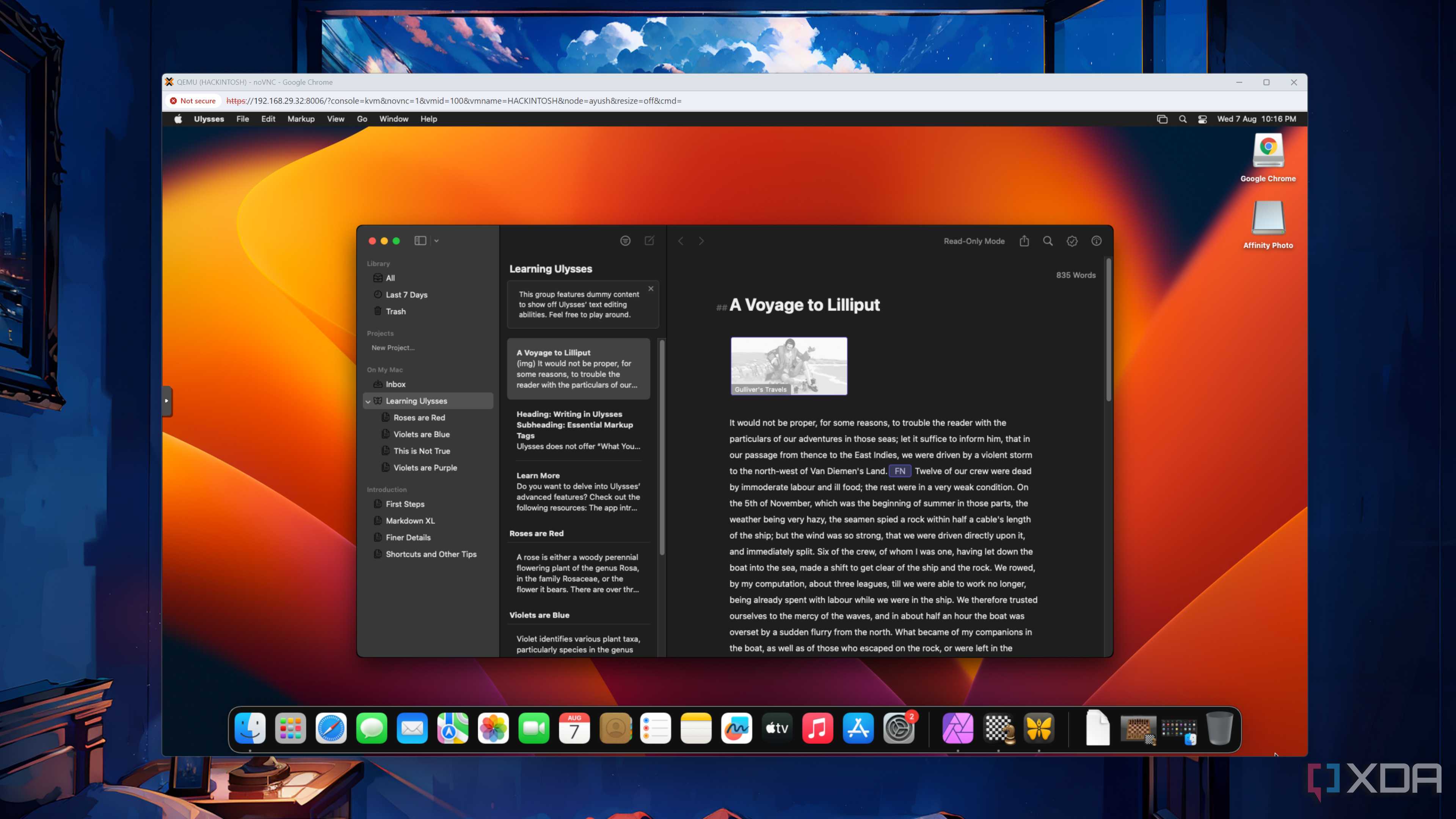This screenshot has height=819, width=1456.
Task: Open the Window menu
Action: pos(394,119)
